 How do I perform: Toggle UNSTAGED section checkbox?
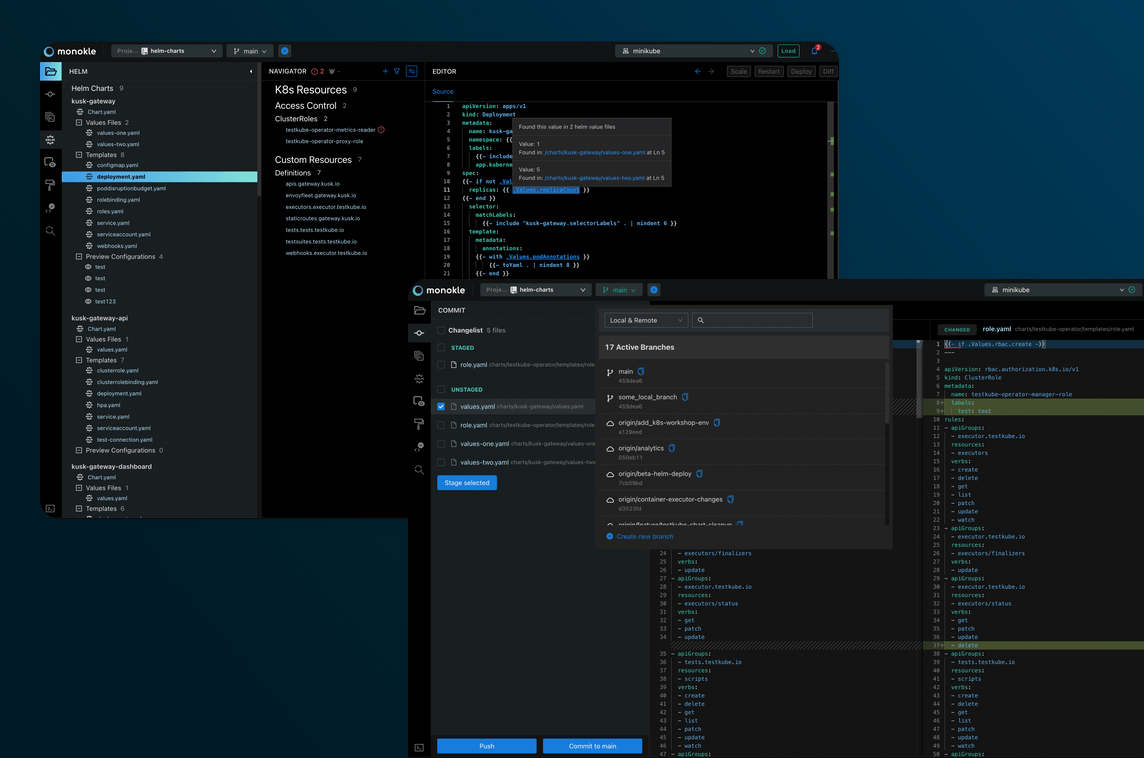pyautogui.click(x=441, y=390)
